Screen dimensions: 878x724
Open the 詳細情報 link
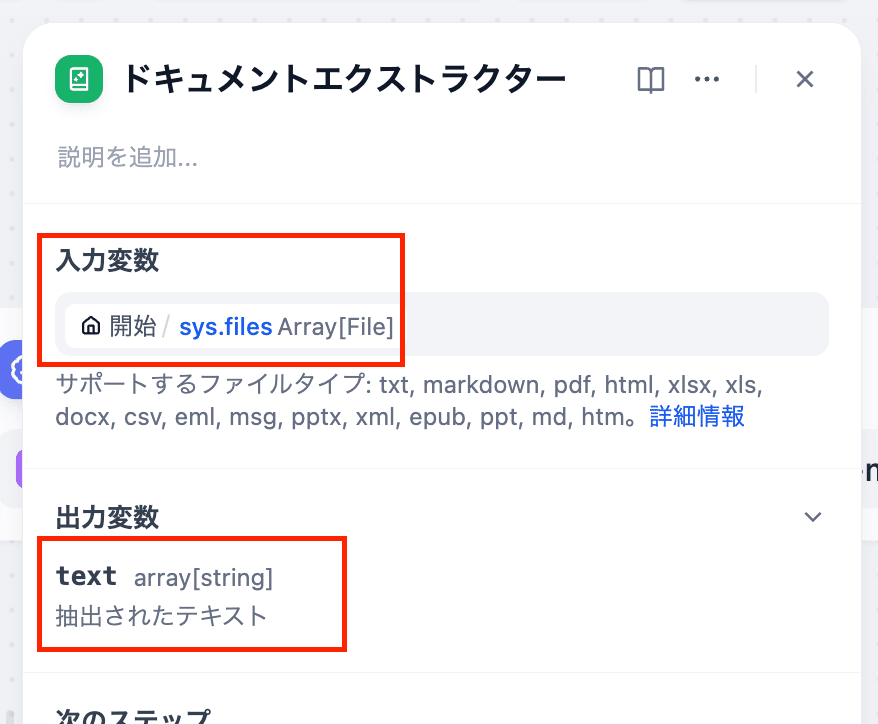tap(697, 416)
